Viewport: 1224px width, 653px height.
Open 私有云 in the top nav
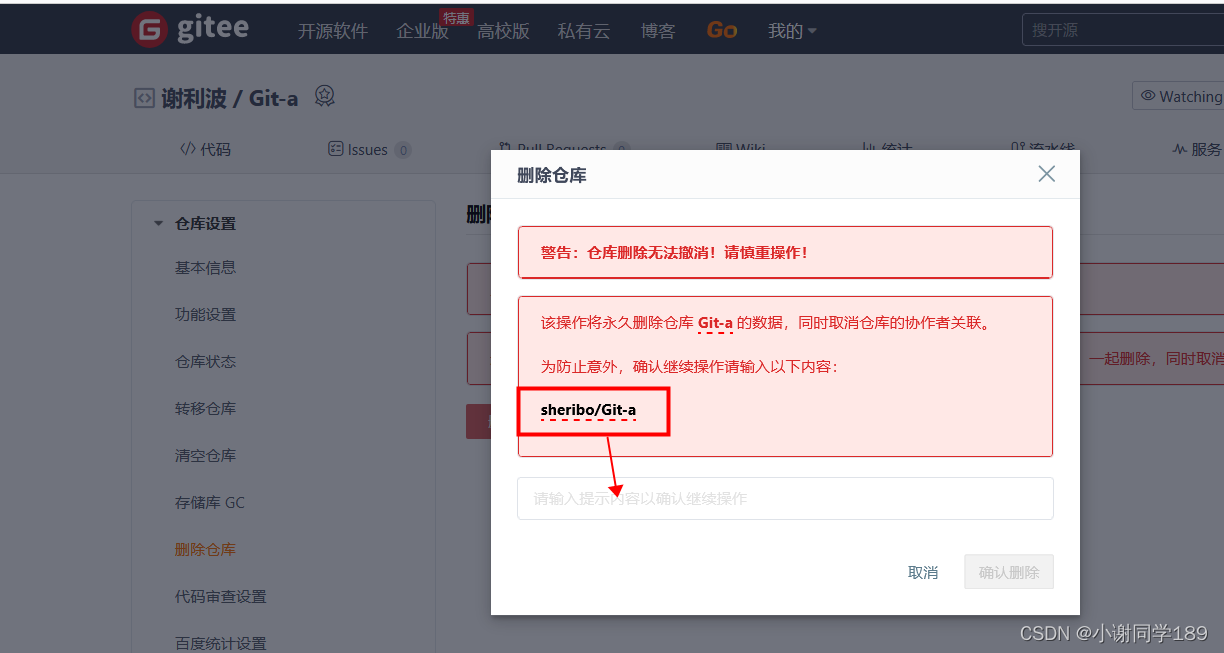pos(584,31)
